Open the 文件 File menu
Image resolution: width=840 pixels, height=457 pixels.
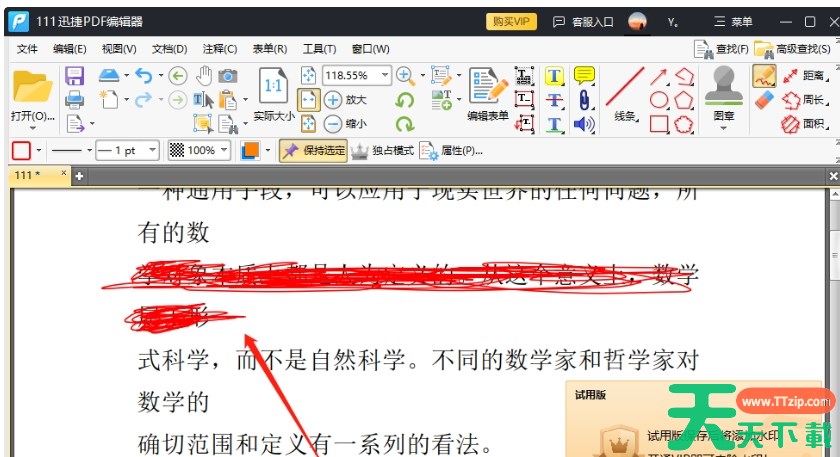(x=27, y=49)
